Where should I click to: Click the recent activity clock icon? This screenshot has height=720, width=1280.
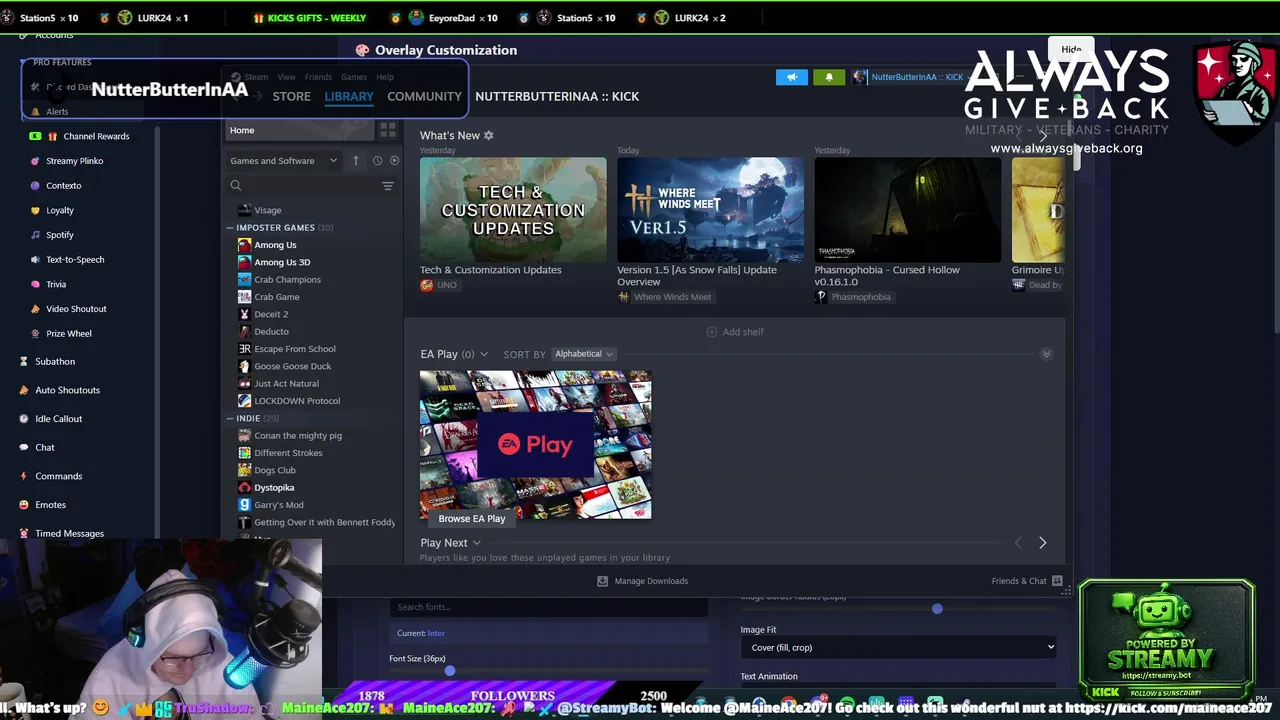pyautogui.click(x=377, y=161)
